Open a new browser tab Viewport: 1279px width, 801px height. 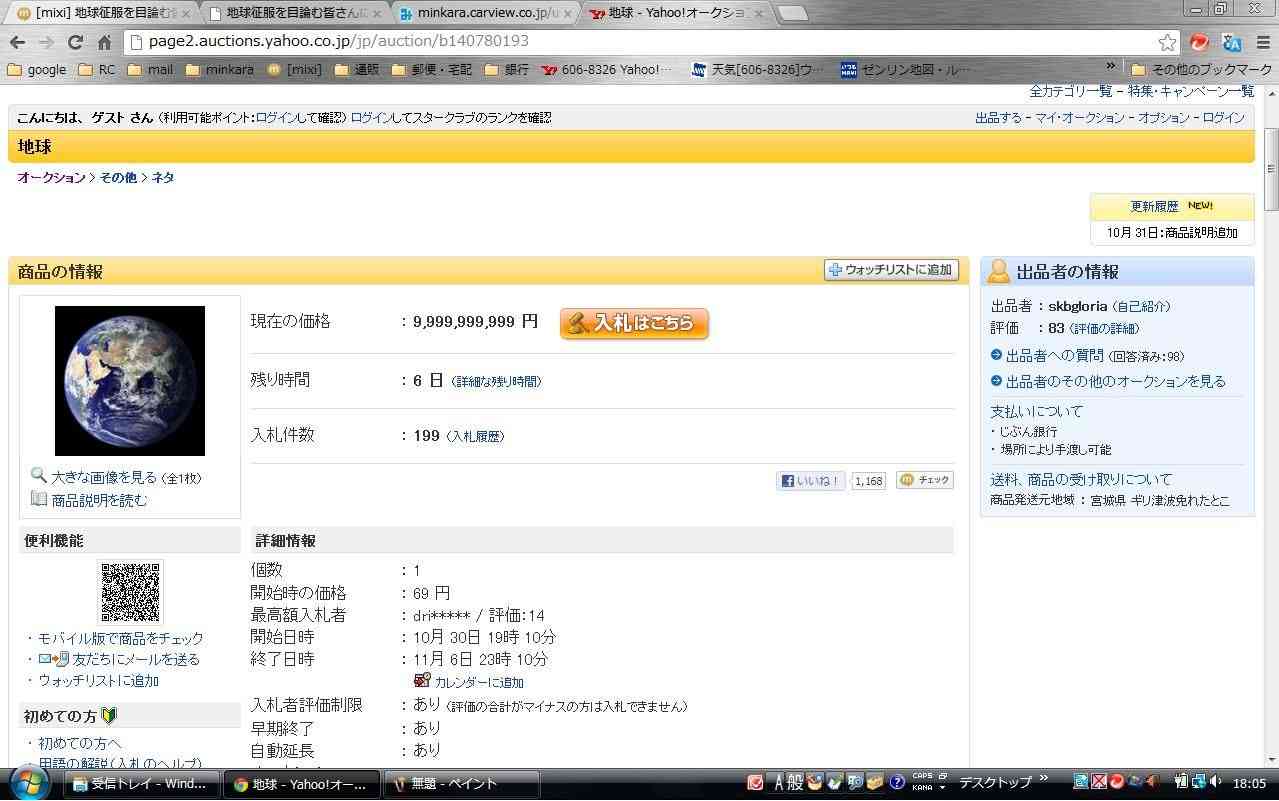pos(792,13)
